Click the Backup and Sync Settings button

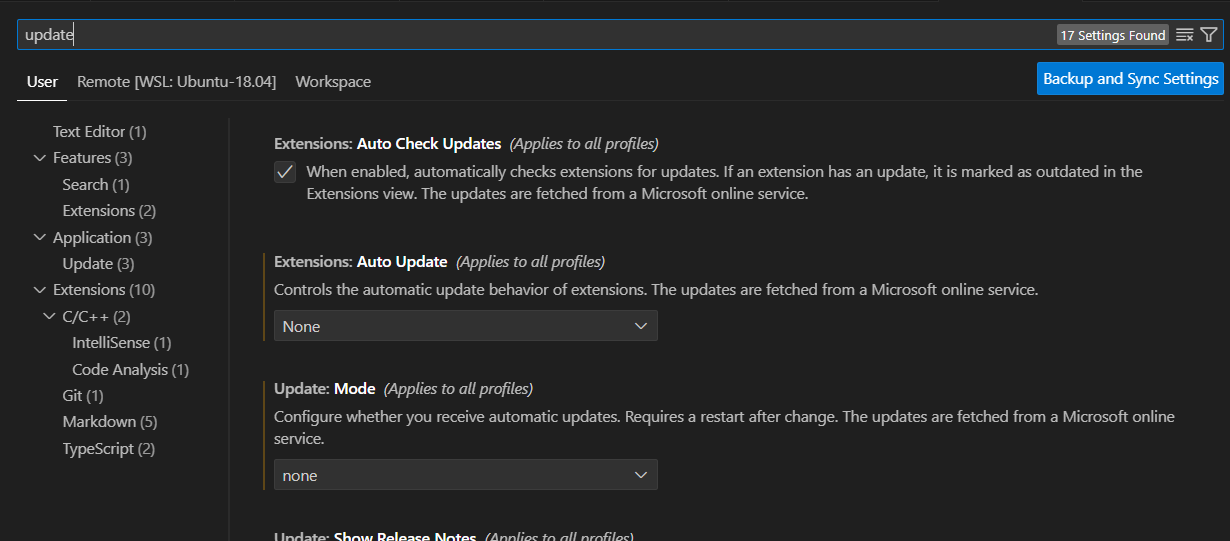point(1131,79)
